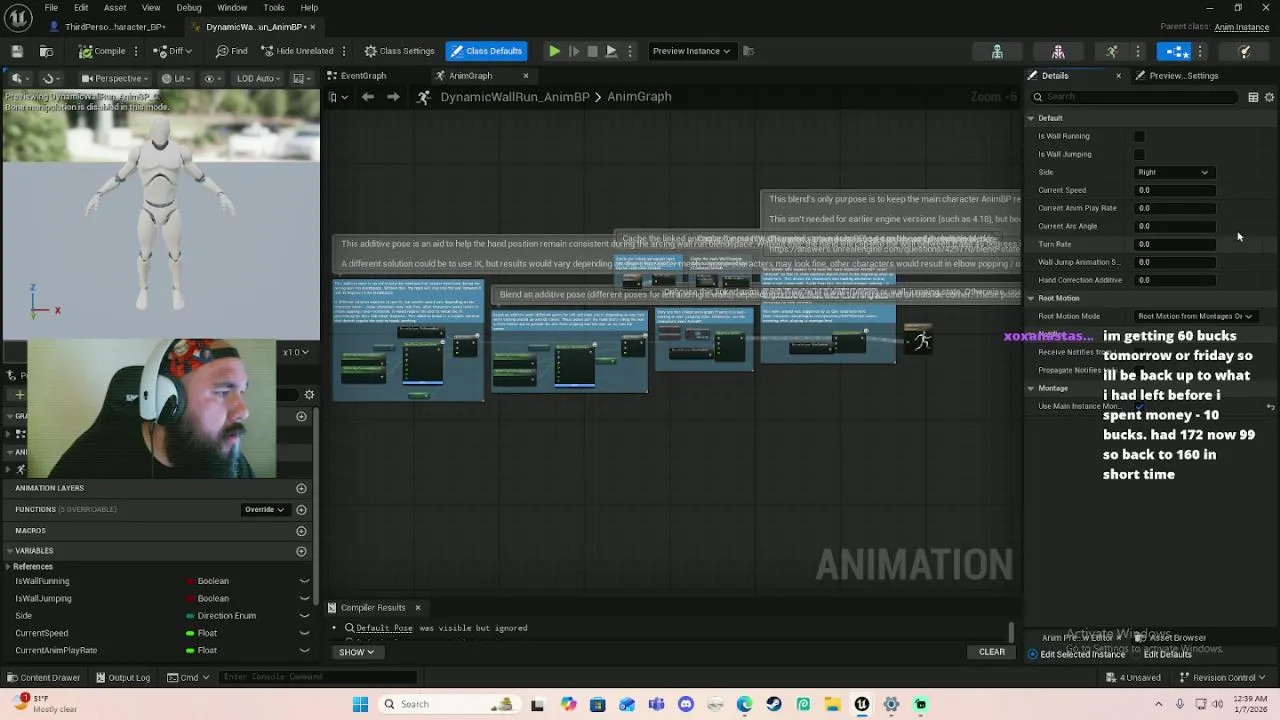Image resolution: width=1280 pixels, height=720 pixels.
Task: Open Animation editor mode icon
Action: (1111, 51)
